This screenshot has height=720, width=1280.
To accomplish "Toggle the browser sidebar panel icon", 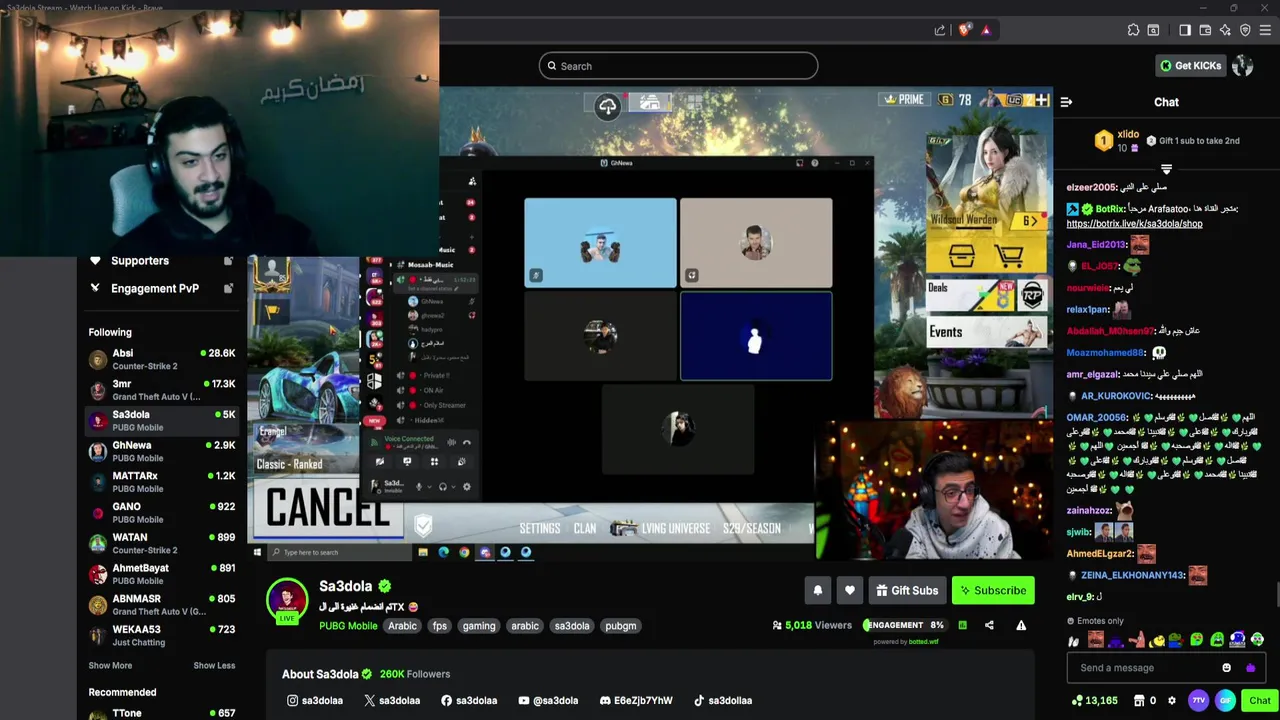I will pos(1185,30).
